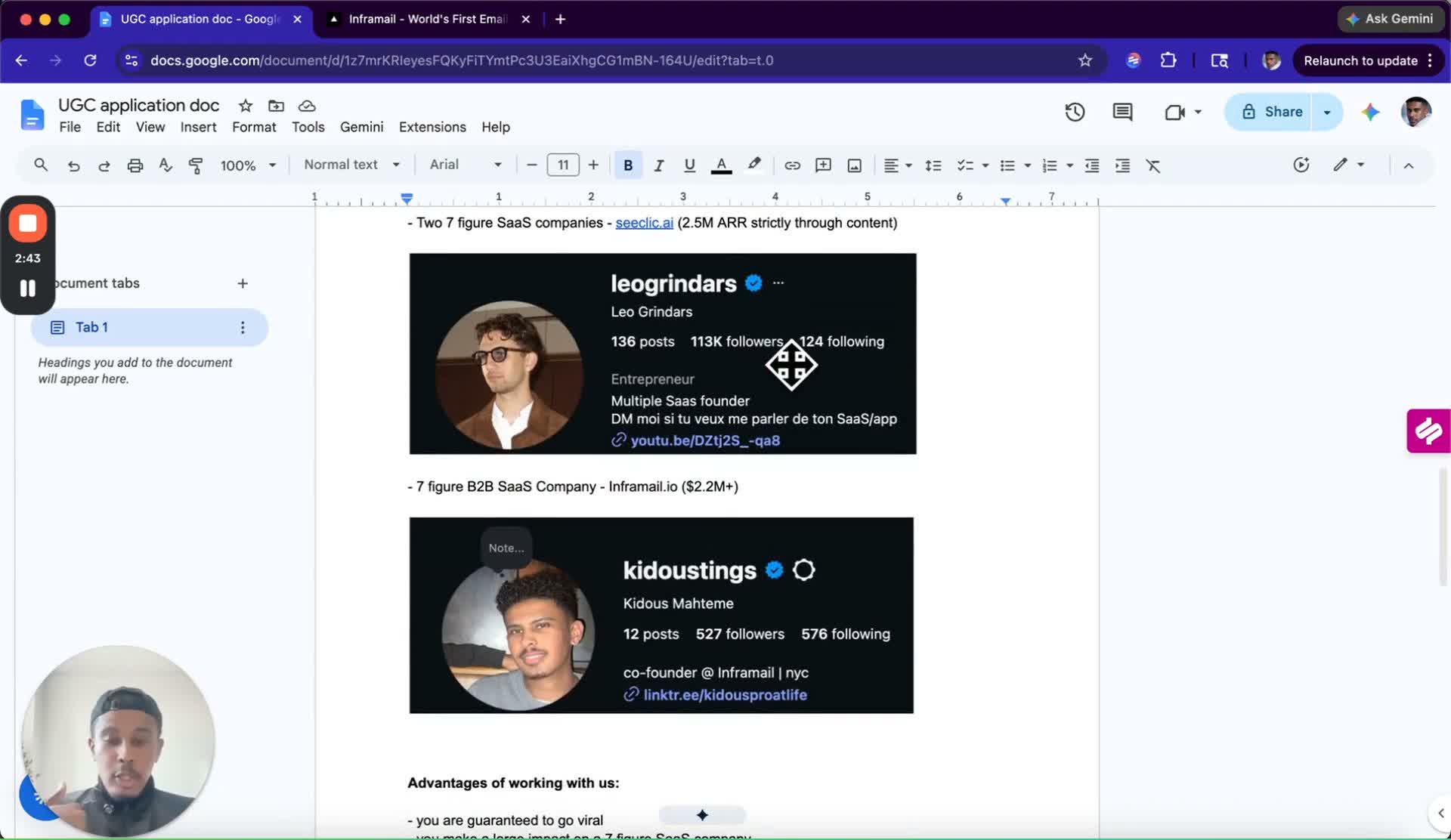This screenshot has width=1451, height=840.
Task: Increase indent icon
Action: coord(1123,165)
